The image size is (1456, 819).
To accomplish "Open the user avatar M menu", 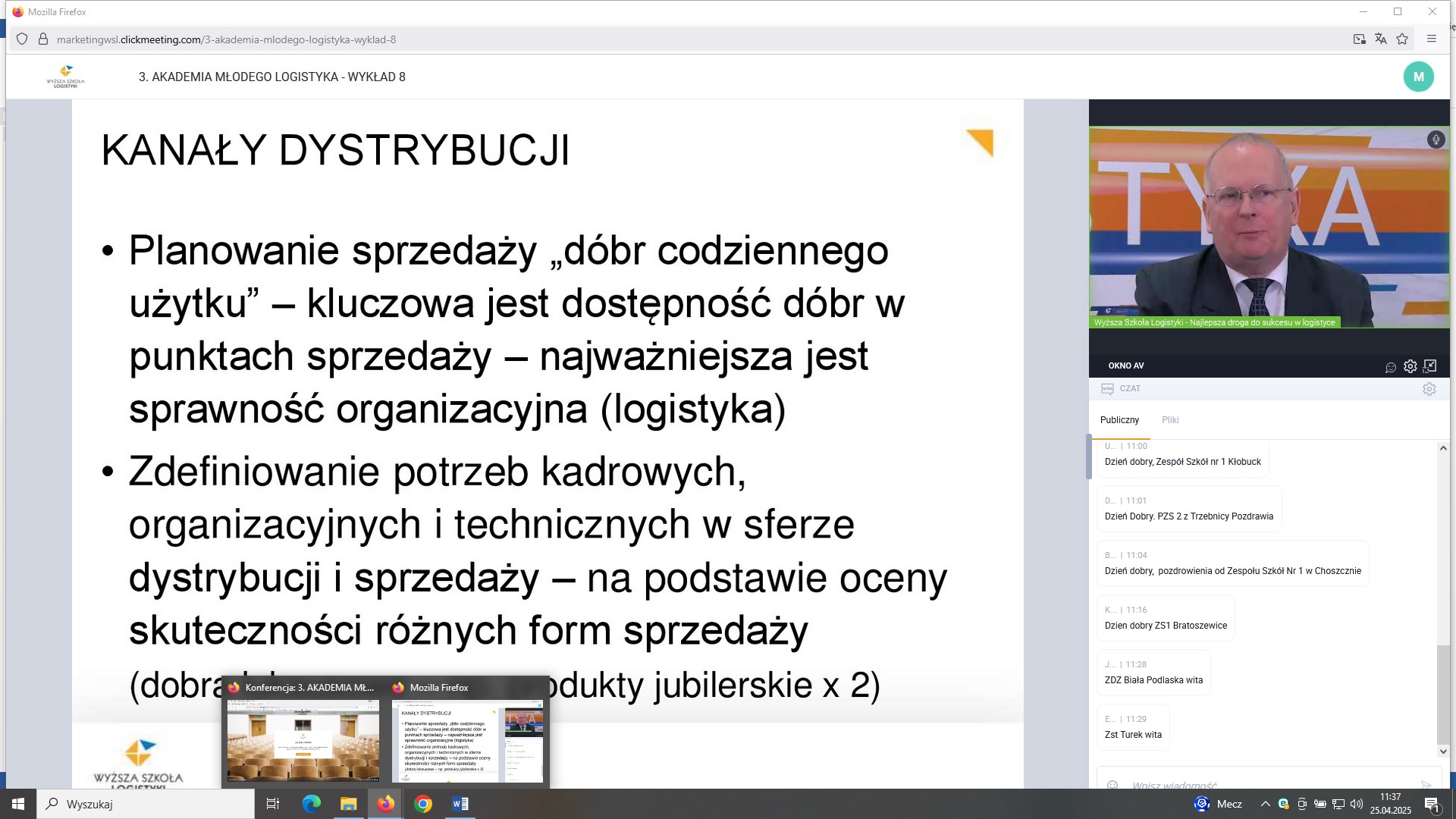I will tap(1418, 77).
